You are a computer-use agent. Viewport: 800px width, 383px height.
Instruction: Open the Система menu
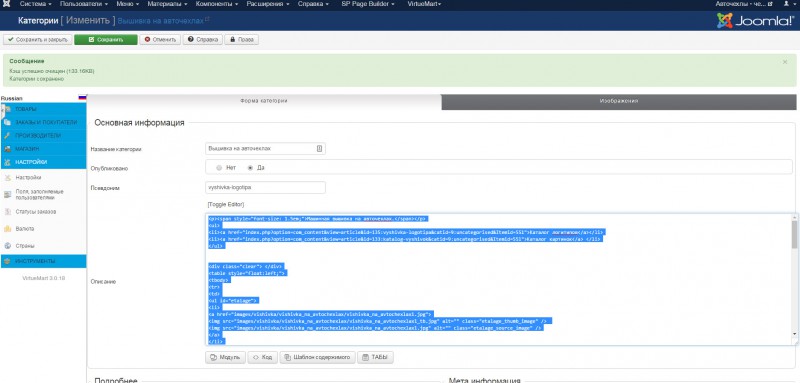[36, 4]
